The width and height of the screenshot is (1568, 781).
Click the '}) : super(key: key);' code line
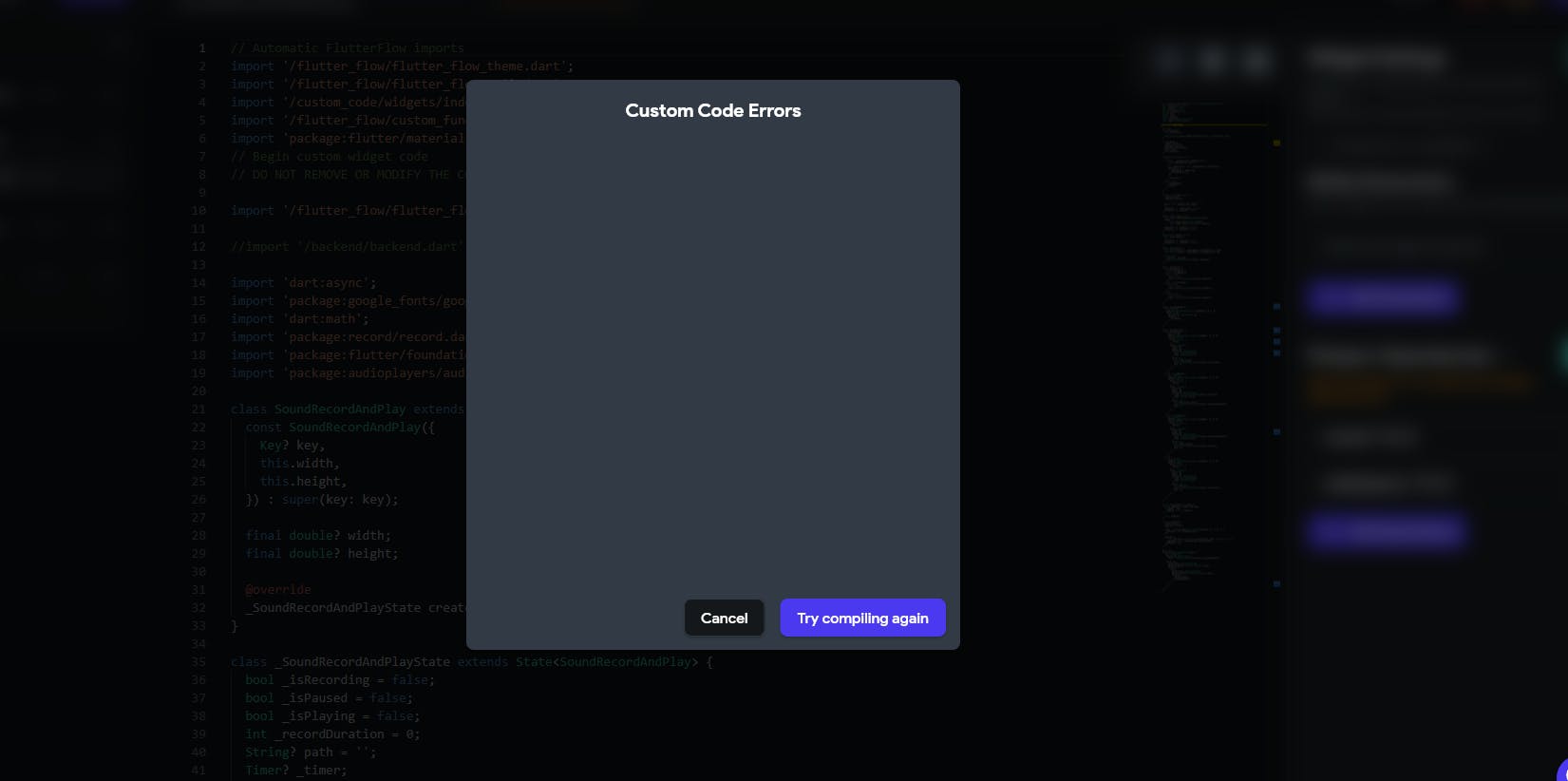point(322,499)
